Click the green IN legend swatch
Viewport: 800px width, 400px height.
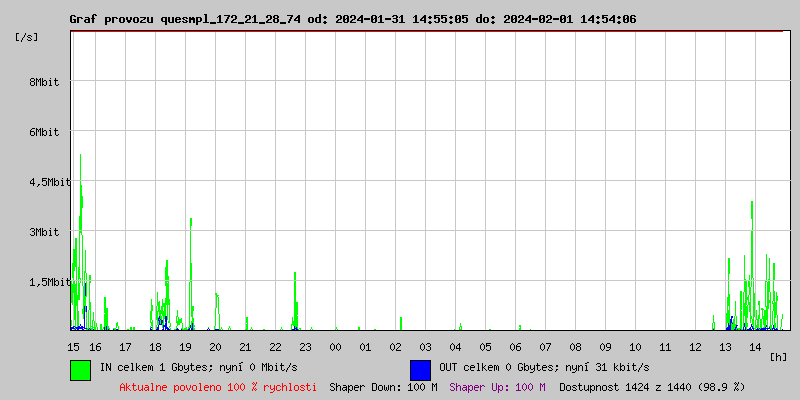(80, 369)
